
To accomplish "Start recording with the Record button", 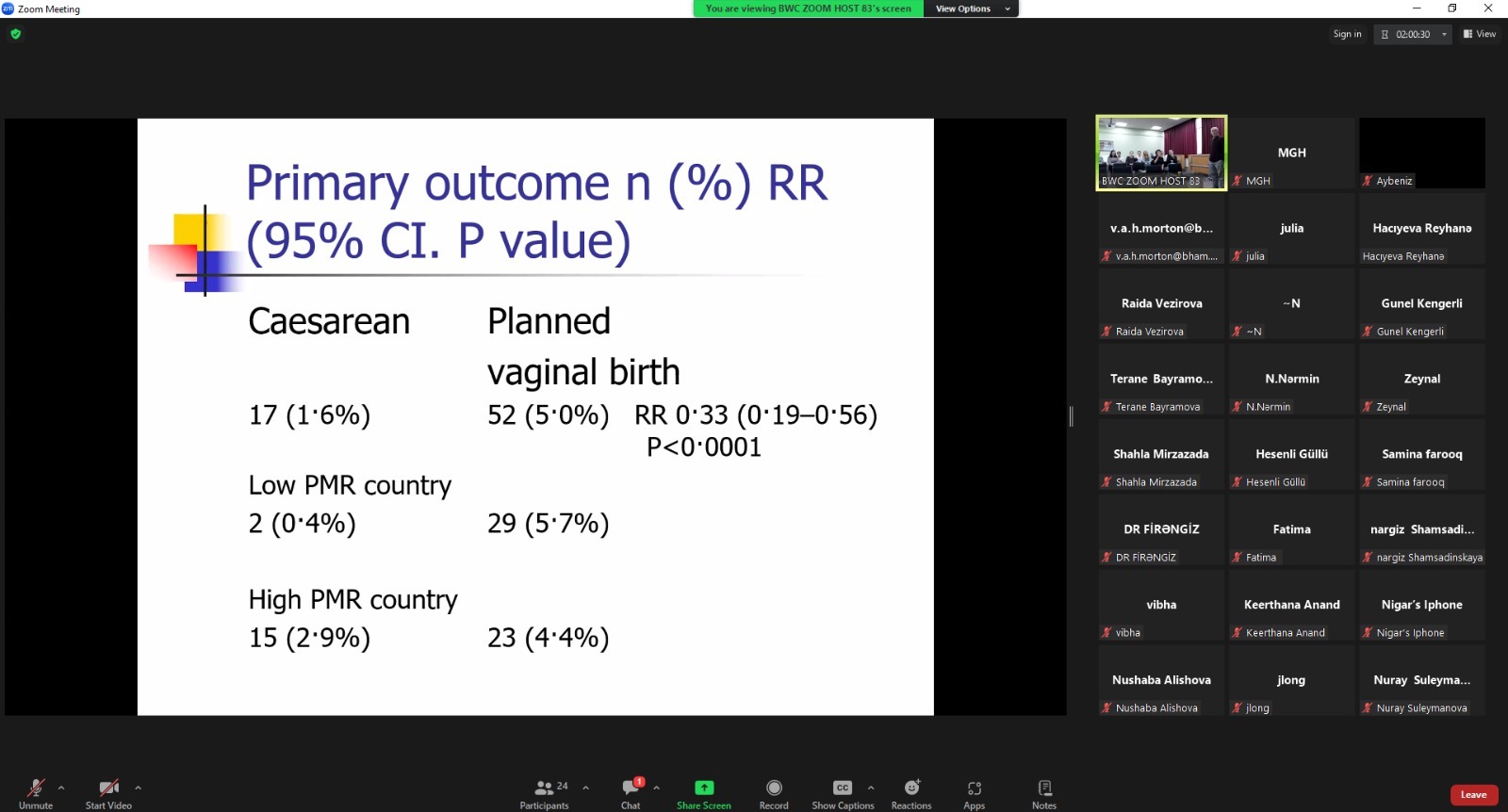I will click(x=774, y=793).
